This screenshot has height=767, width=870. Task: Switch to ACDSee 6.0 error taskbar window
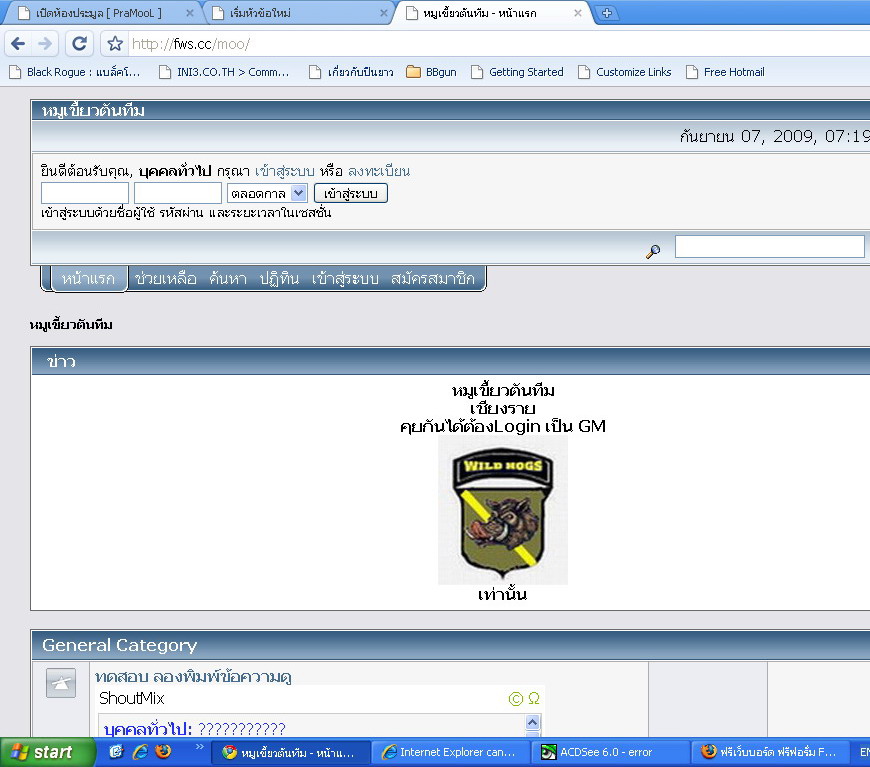tap(609, 753)
